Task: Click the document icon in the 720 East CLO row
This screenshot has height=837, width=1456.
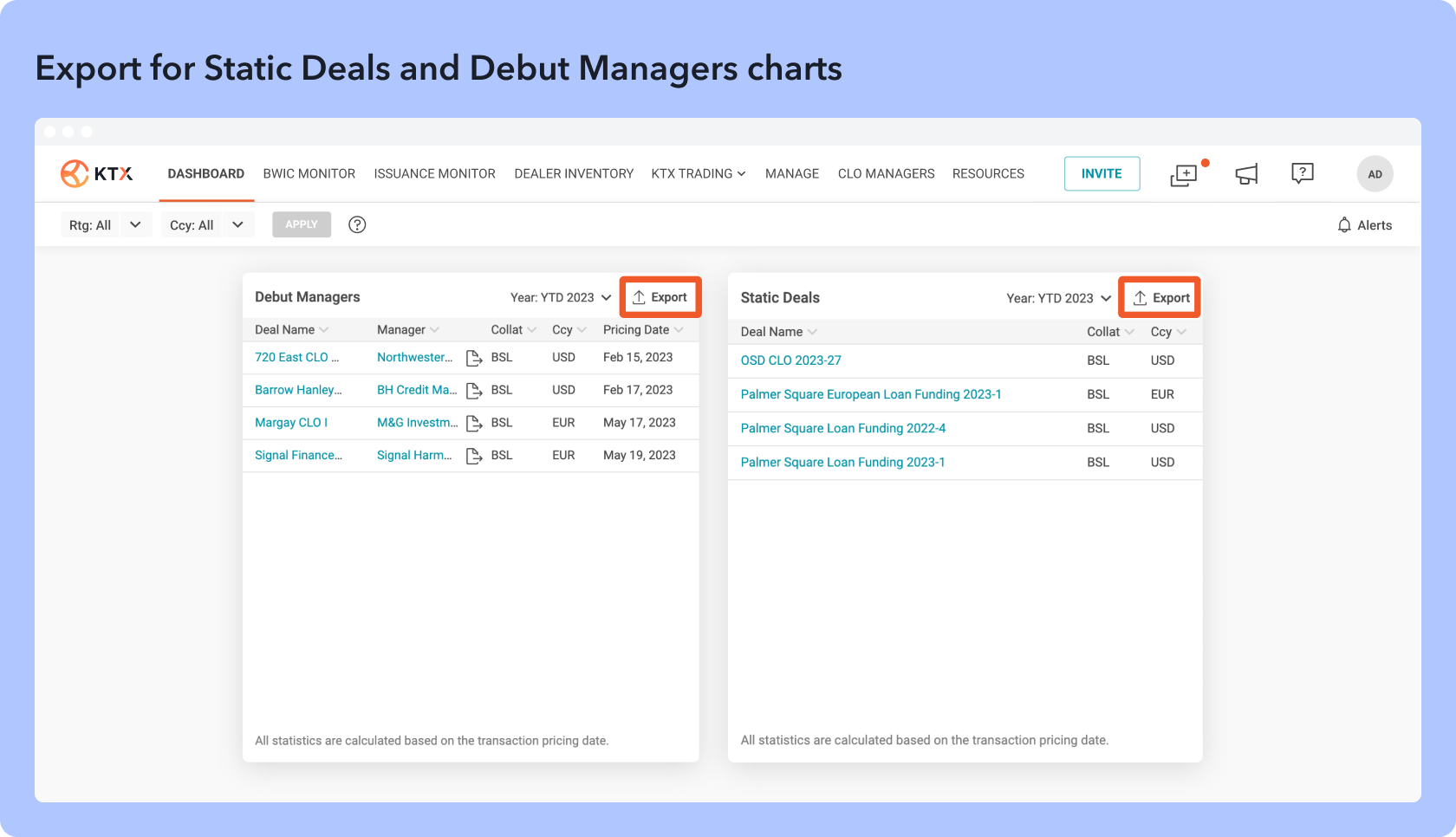Action: pos(474,358)
